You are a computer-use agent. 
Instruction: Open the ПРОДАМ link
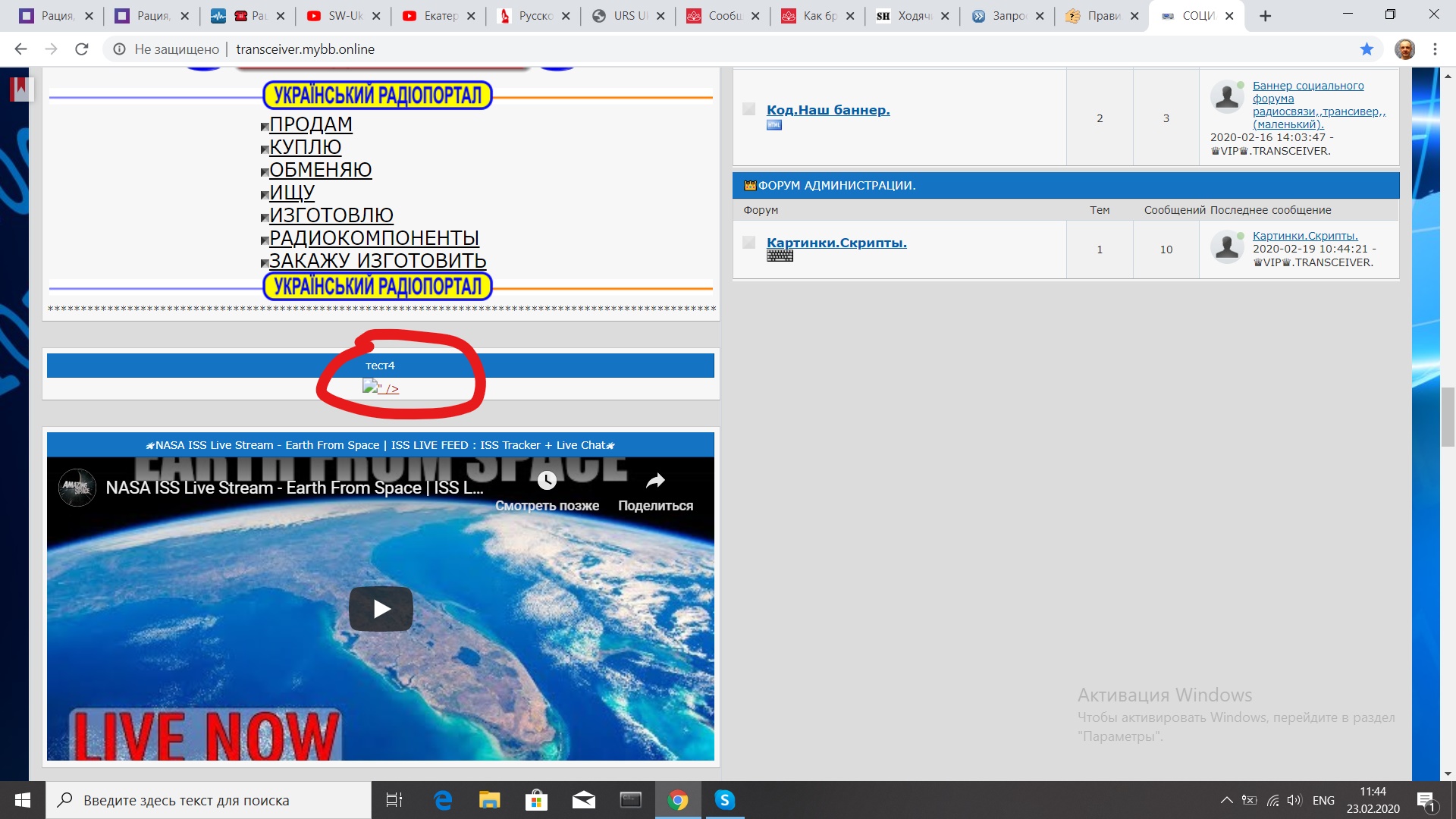click(310, 124)
